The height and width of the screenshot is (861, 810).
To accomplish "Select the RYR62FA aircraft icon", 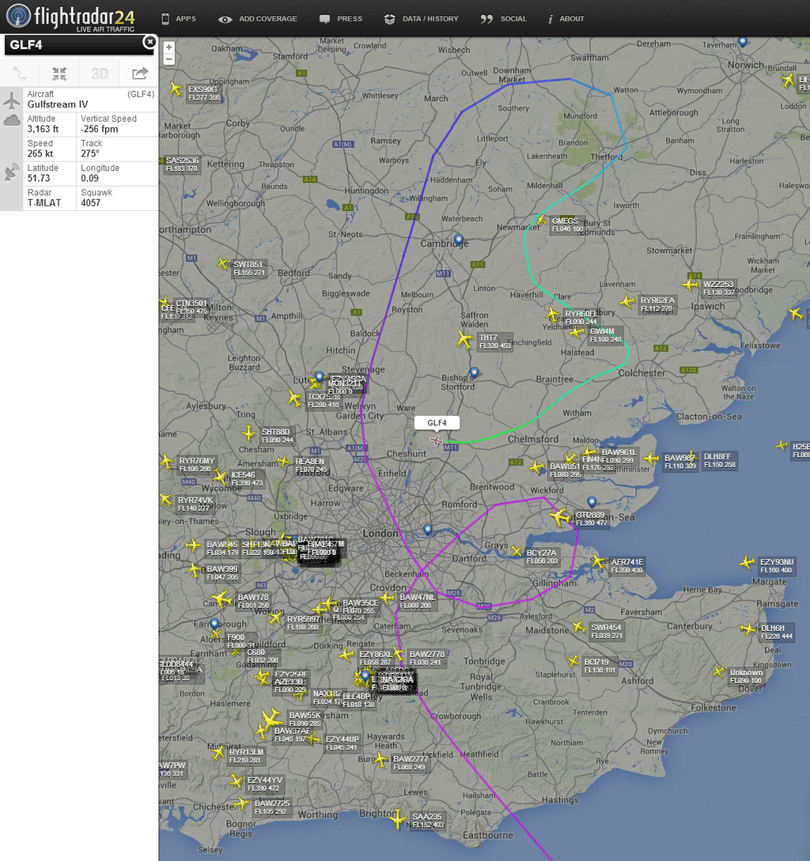I will [x=627, y=301].
